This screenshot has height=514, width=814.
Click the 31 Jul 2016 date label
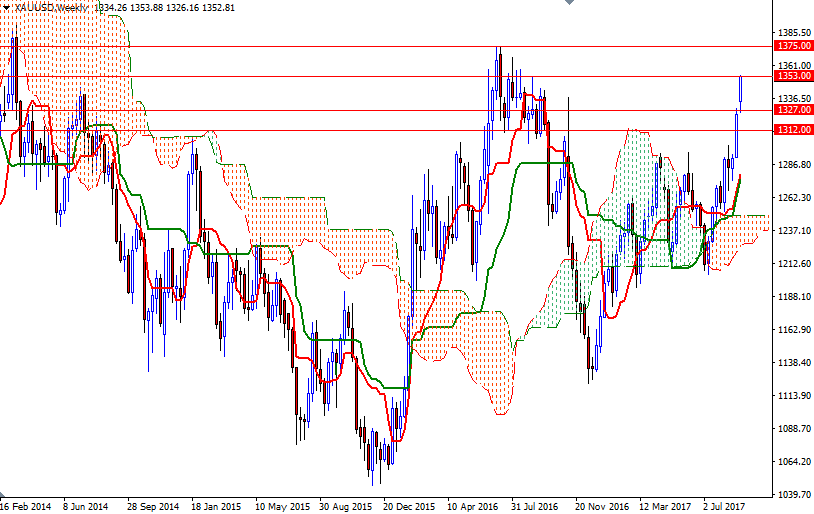pyautogui.click(x=534, y=506)
